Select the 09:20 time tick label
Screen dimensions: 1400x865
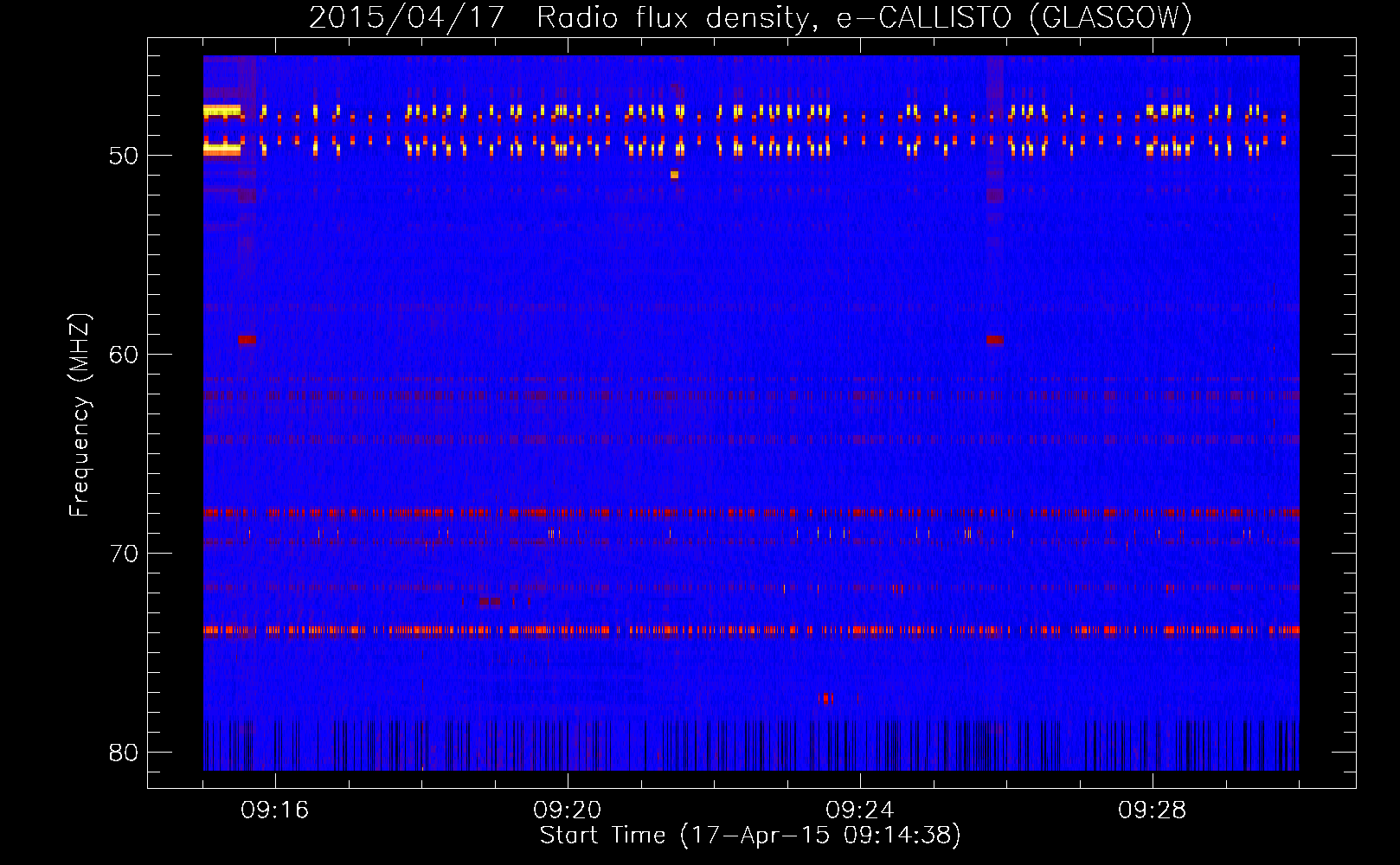tap(567, 810)
